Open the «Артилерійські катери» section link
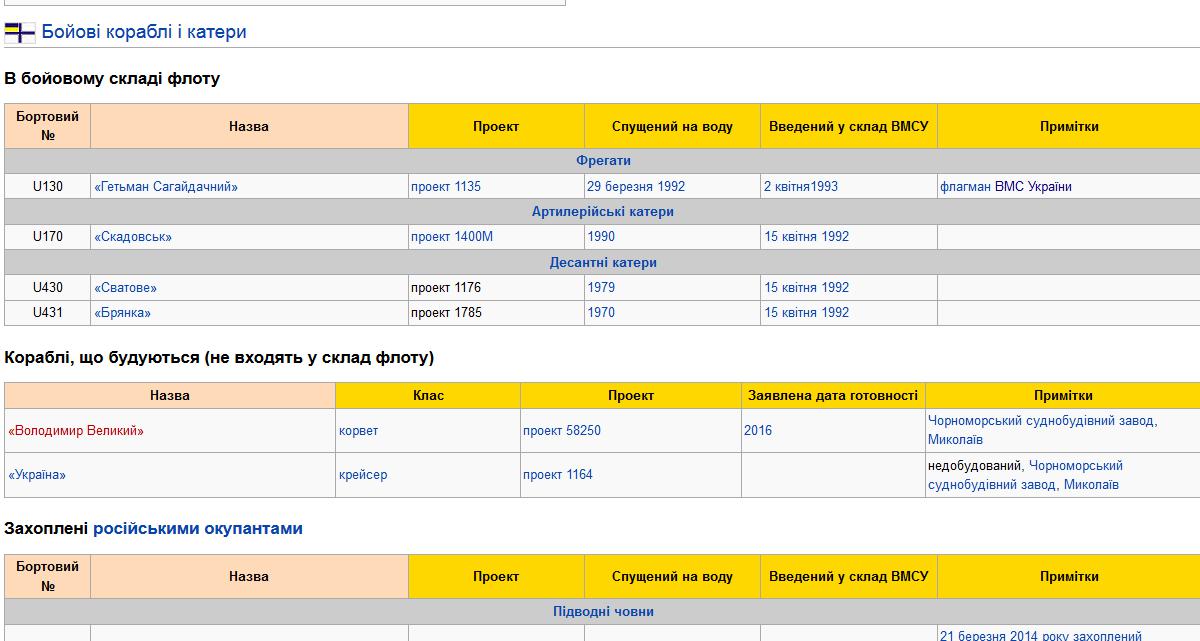The height and width of the screenshot is (641, 1200). tap(603, 212)
